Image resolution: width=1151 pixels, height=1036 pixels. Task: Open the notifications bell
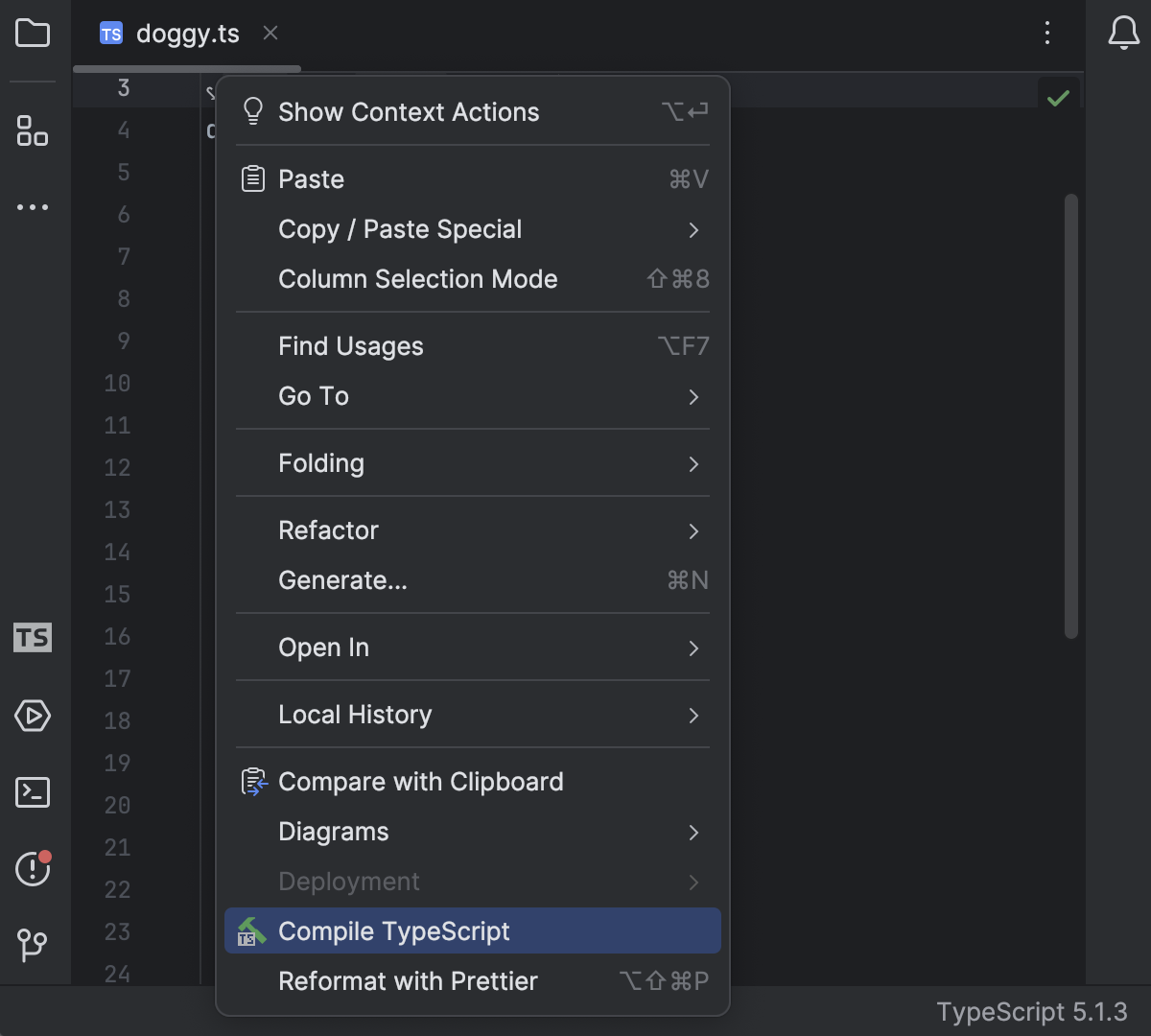1123,34
